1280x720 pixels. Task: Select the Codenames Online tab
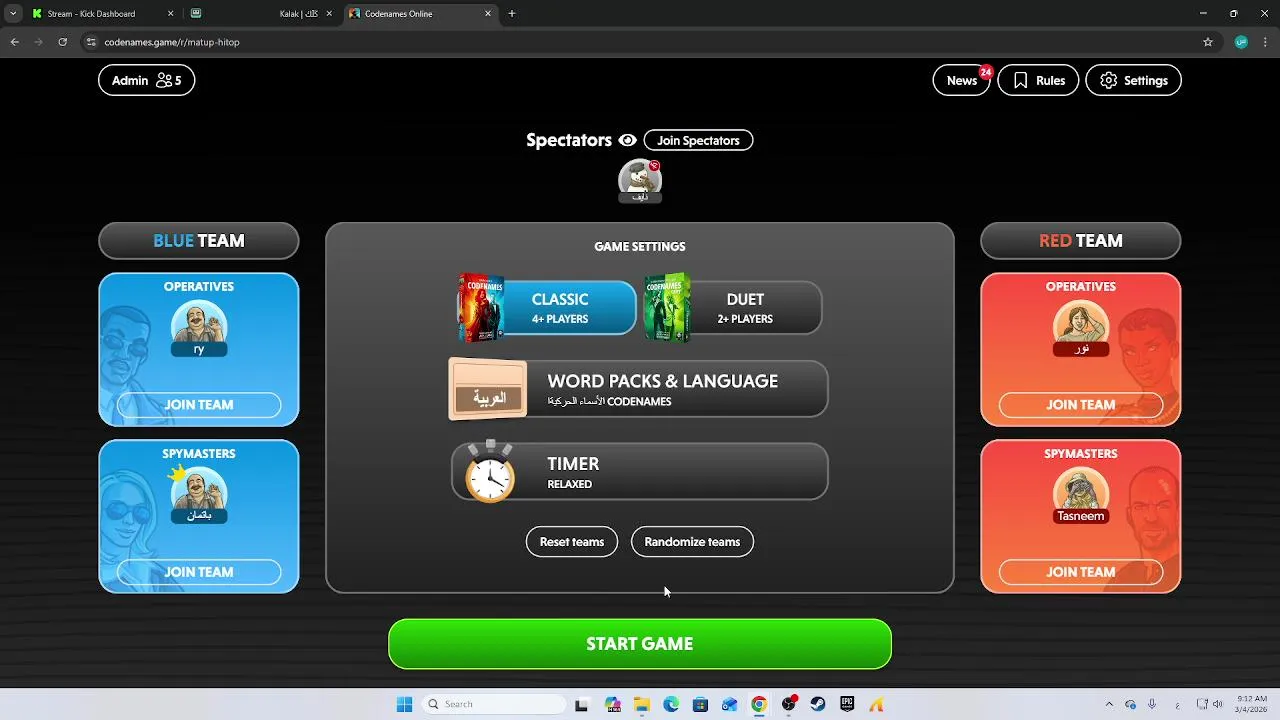click(x=420, y=14)
